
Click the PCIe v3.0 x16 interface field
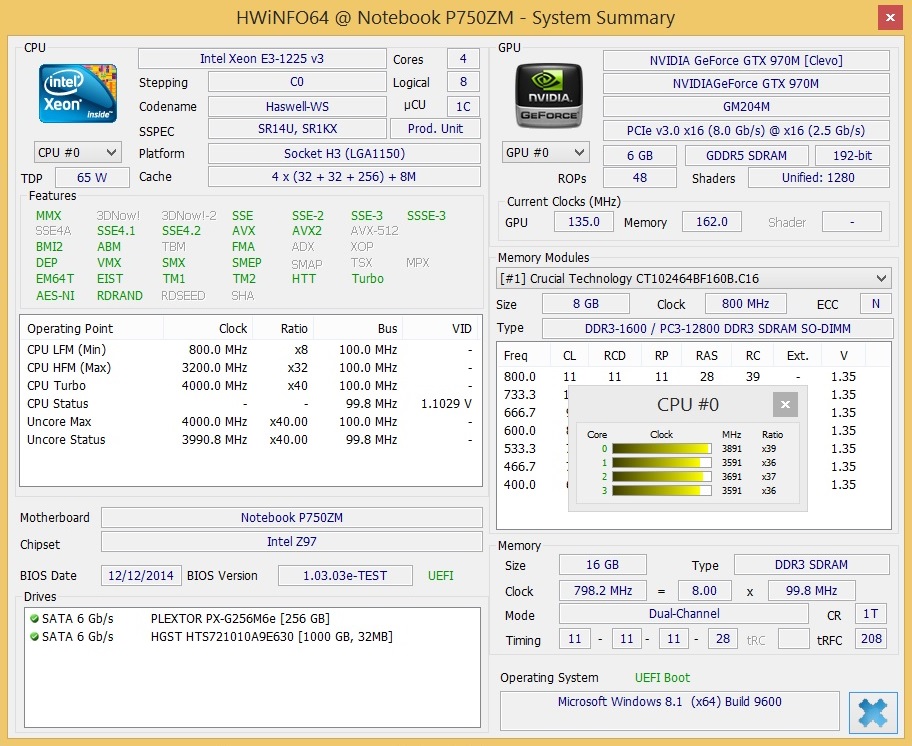746,131
